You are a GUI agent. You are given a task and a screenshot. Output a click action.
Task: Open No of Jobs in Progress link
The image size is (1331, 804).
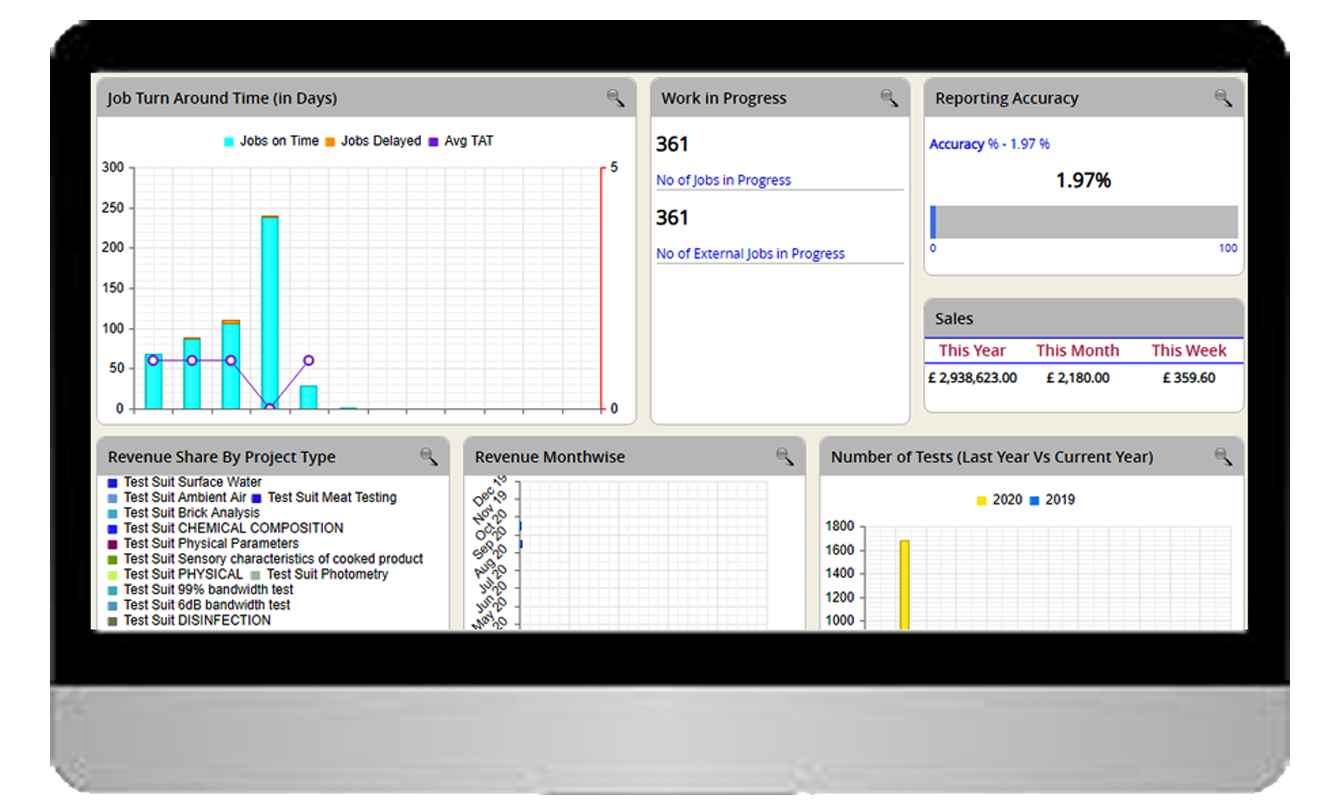(x=723, y=180)
